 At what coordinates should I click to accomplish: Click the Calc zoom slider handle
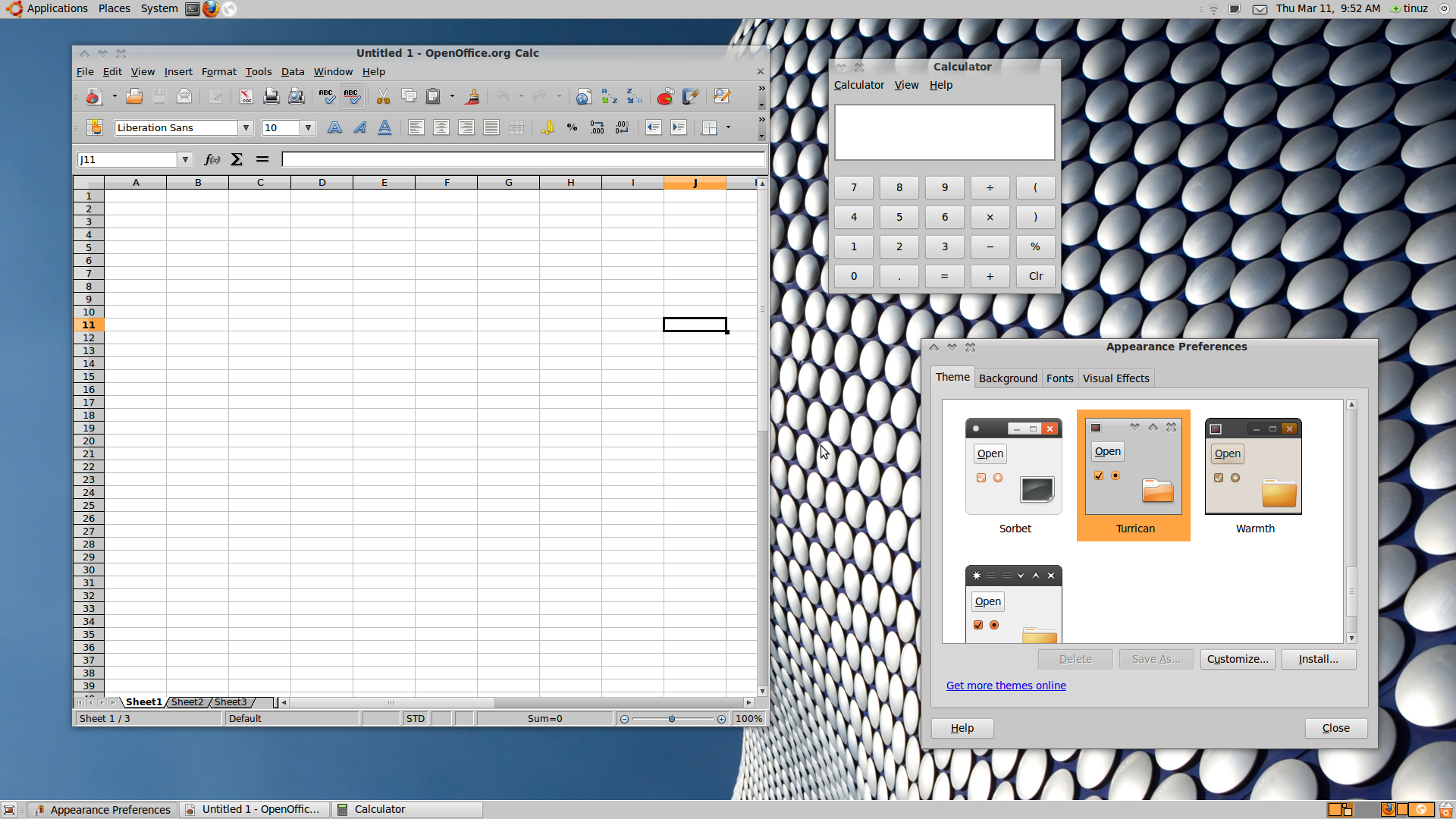tap(672, 719)
